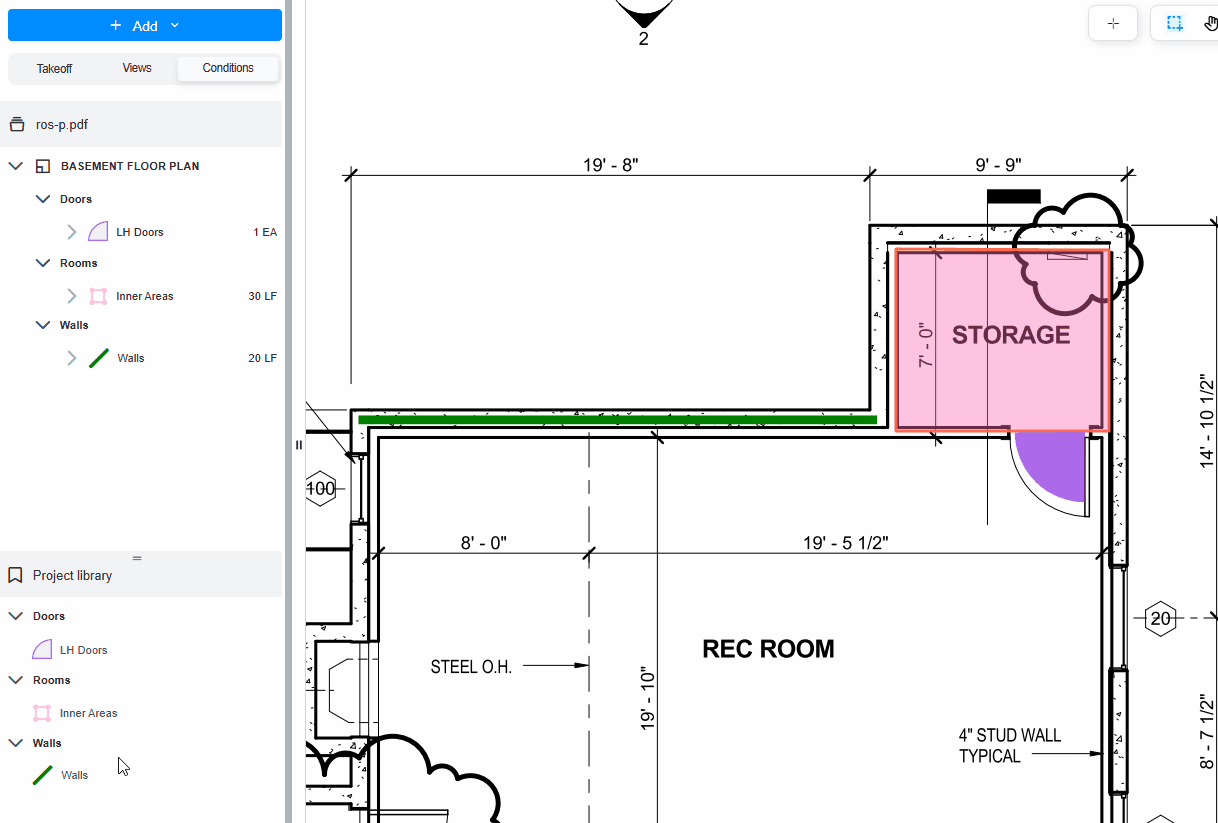Collapse the BASEMENT FLOOR PLAN tree node
Image resolution: width=1218 pixels, height=823 pixels.
click(x=16, y=166)
